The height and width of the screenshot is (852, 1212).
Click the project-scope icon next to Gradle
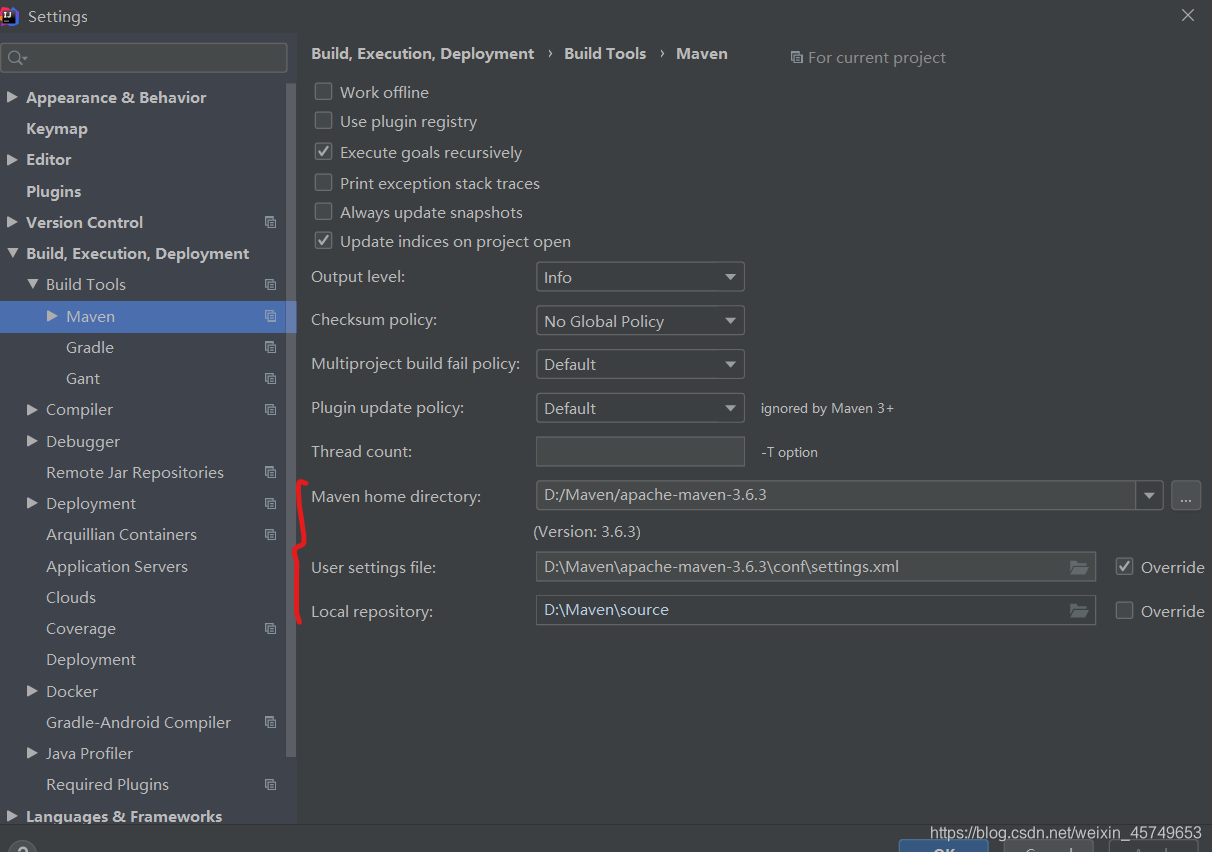tap(270, 347)
